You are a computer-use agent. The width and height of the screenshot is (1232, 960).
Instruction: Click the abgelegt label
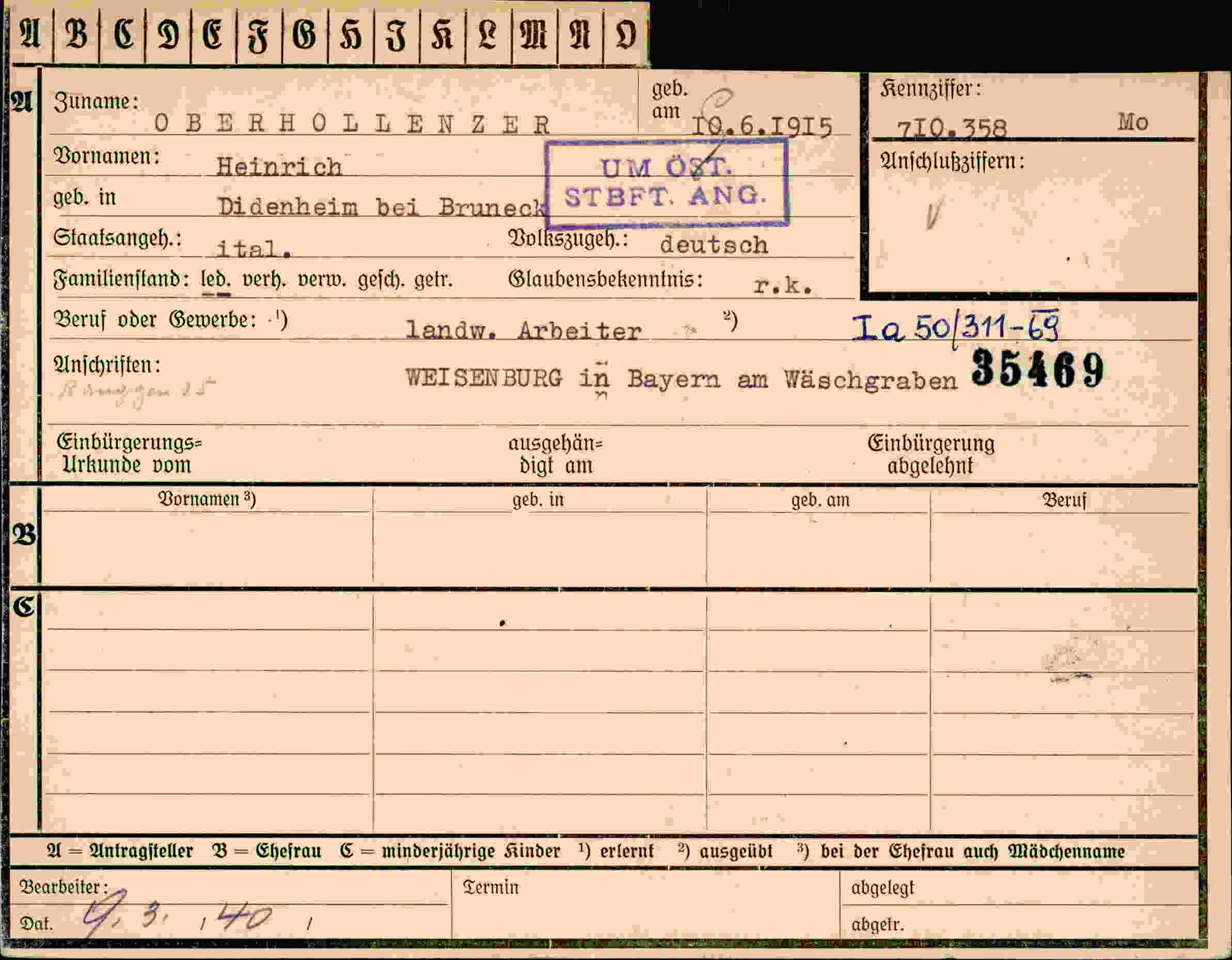click(x=883, y=888)
